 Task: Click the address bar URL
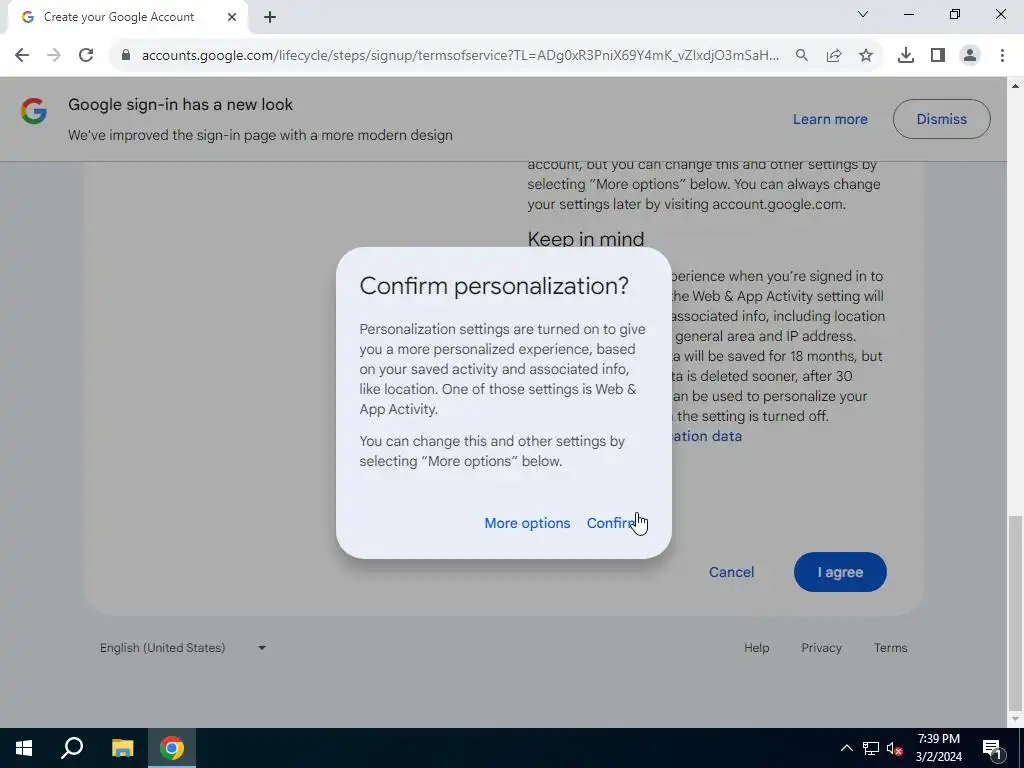460,55
